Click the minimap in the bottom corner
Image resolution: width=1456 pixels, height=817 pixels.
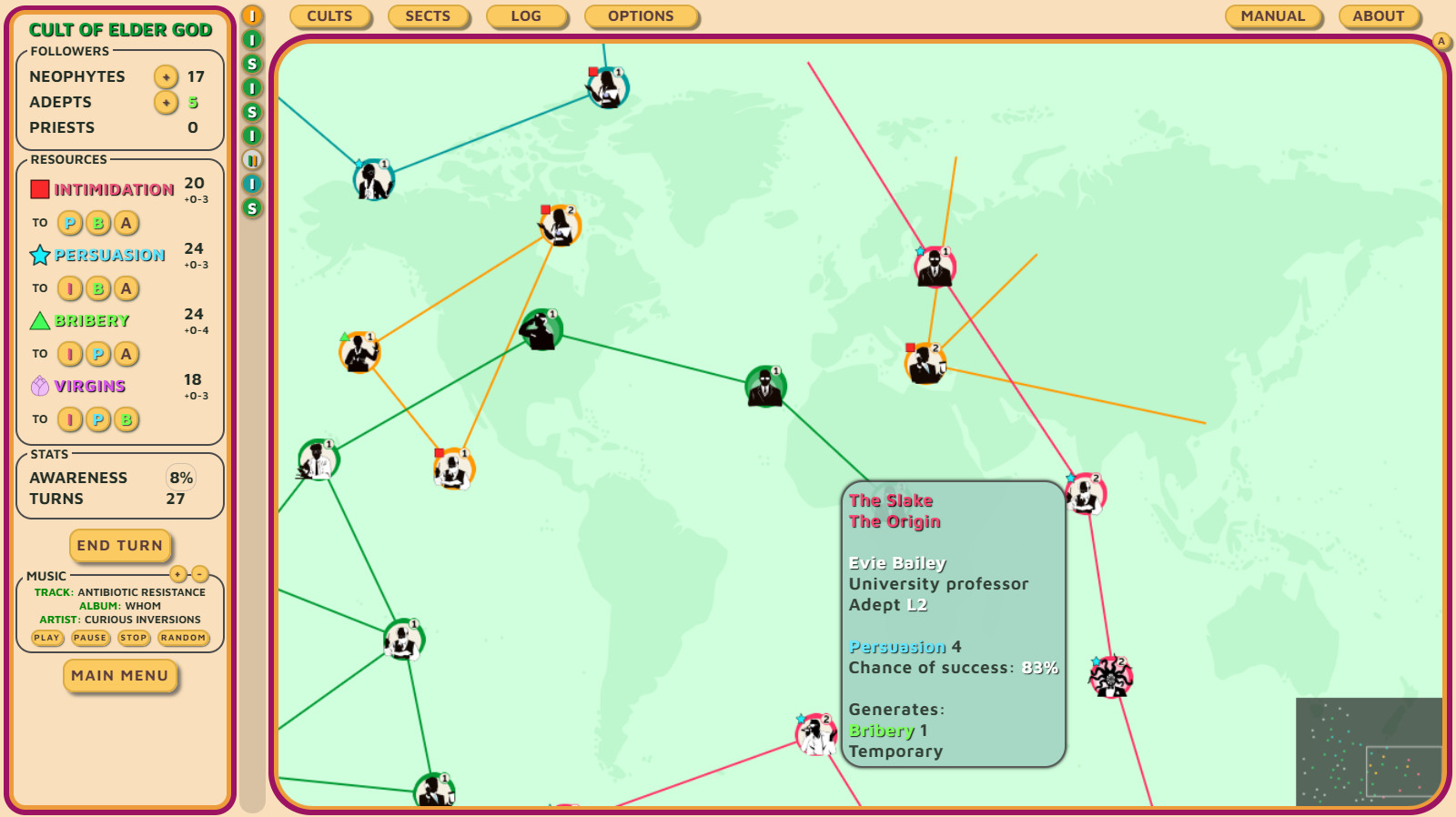click(x=1369, y=751)
